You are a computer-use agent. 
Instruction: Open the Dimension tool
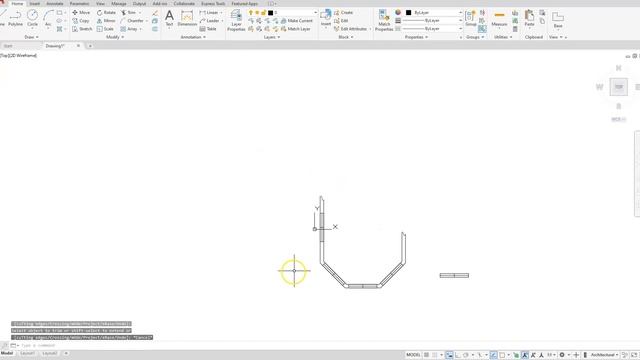point(187,19)
